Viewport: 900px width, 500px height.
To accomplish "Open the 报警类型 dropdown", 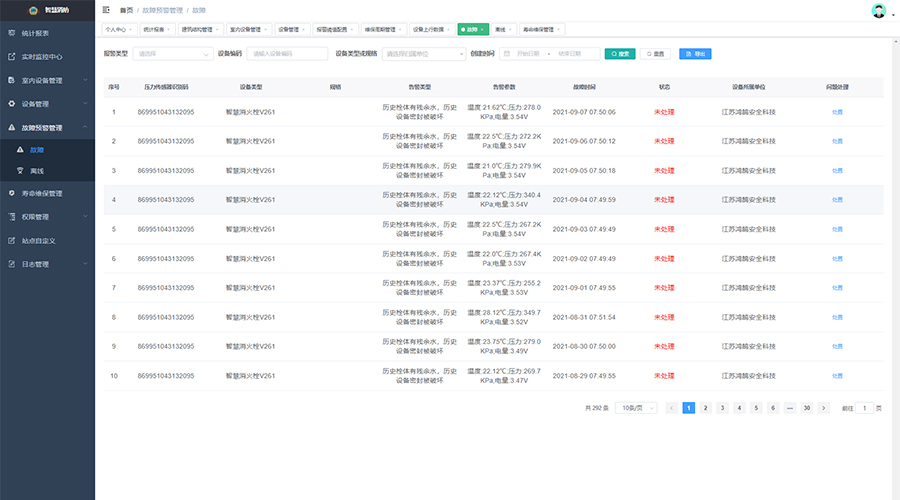I will pyautogui.click(x=171, y=53).
